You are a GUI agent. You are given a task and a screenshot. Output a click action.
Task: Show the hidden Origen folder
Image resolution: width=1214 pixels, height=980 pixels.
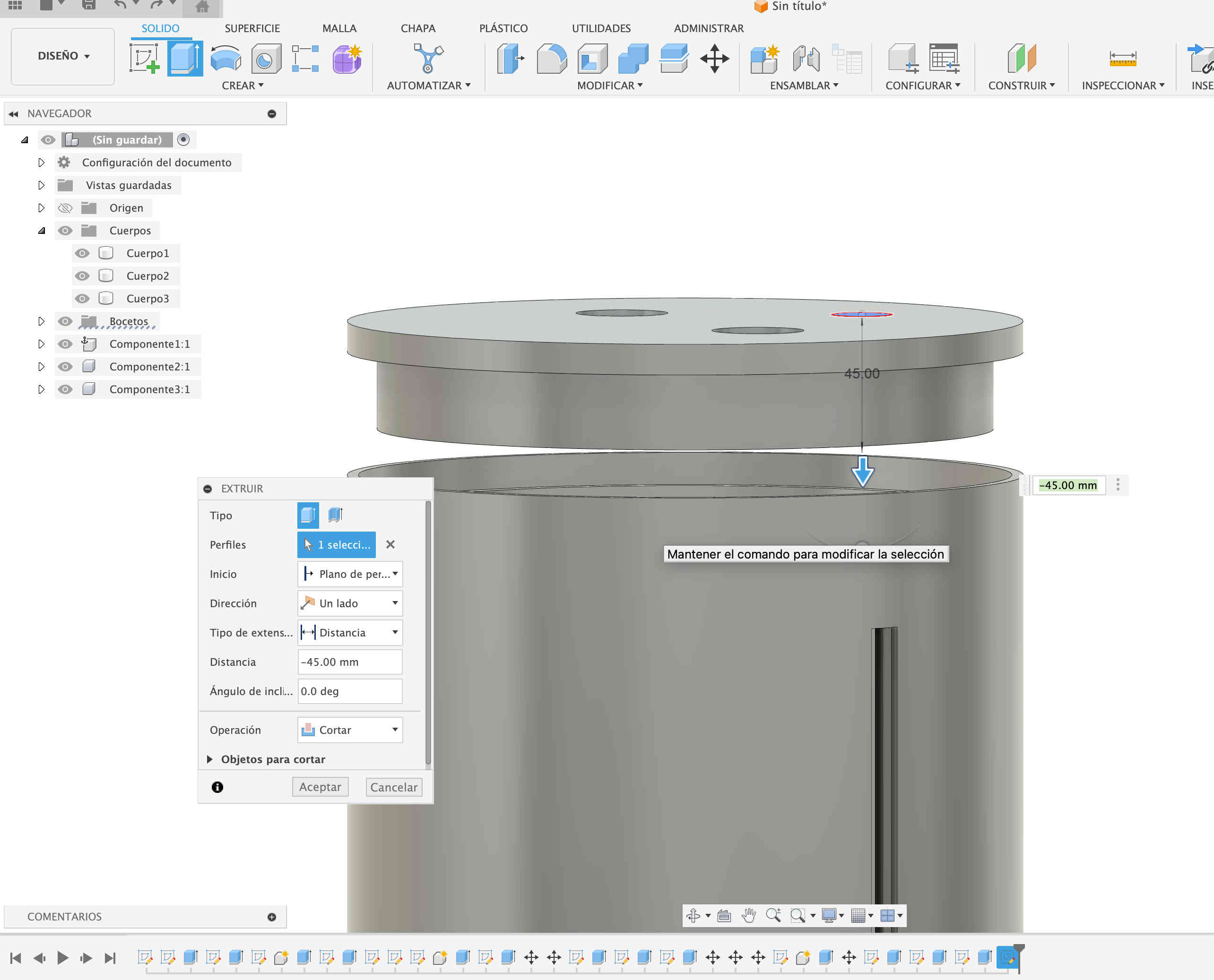[66, 208]
